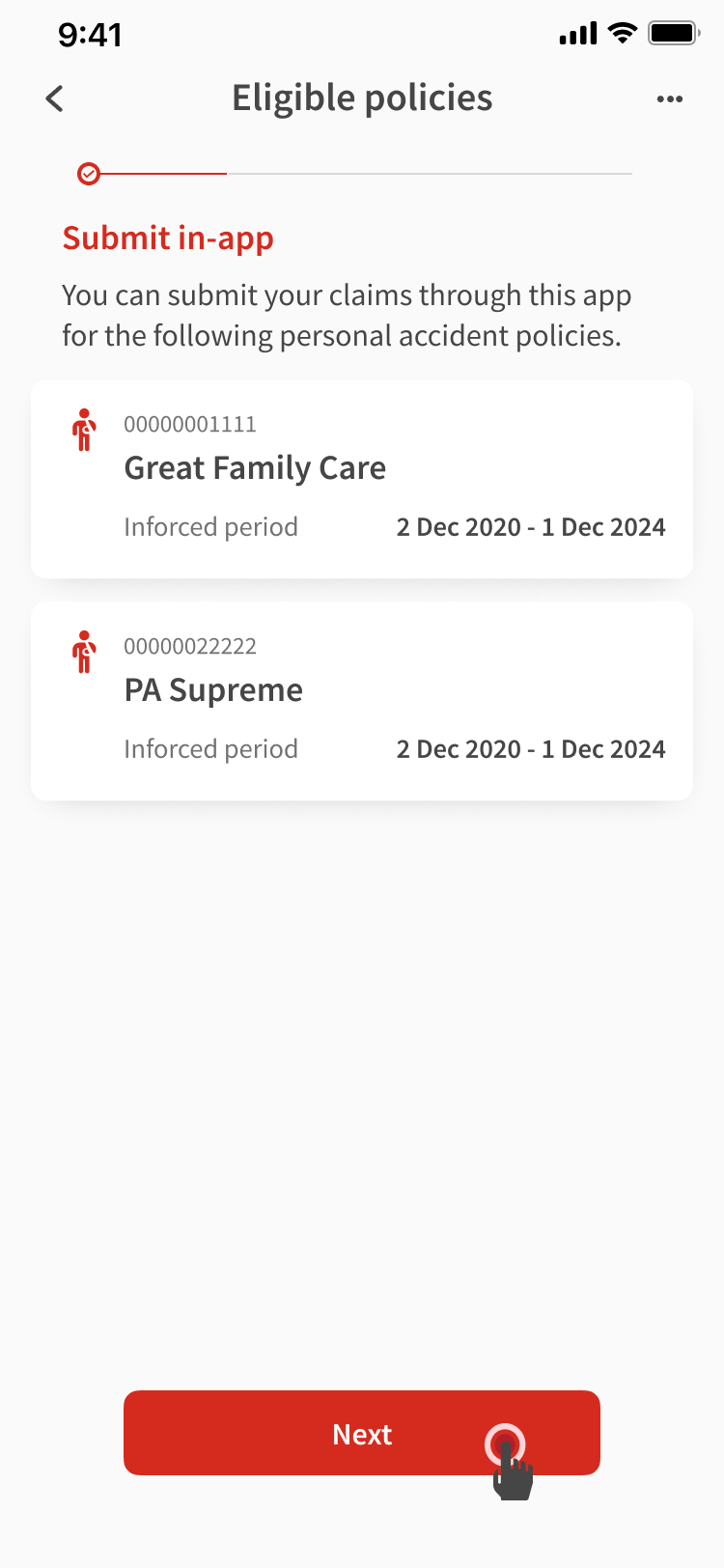Viewport: 724px width, 1568px height.
Task: Tap the back chevron arrow
Action: coord(55,98)
